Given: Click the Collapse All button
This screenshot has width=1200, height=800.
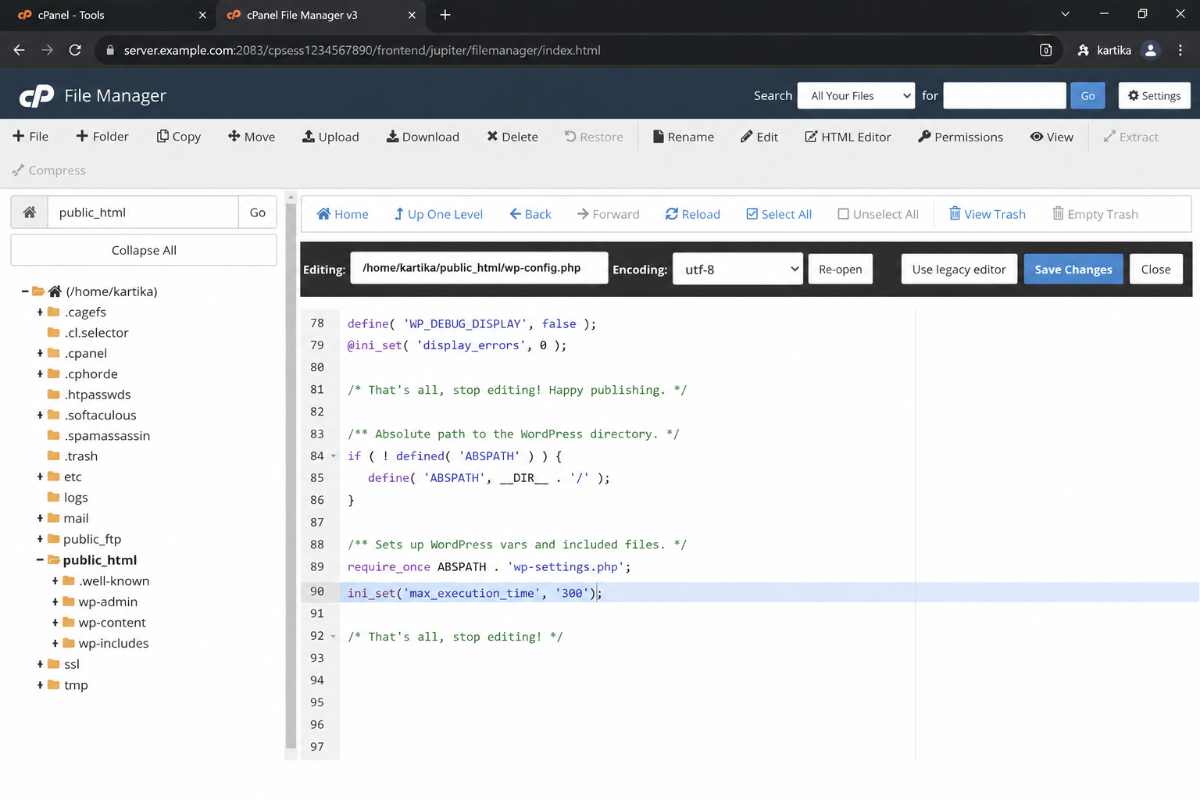Looking at the screenshot, I should (144, 250).
